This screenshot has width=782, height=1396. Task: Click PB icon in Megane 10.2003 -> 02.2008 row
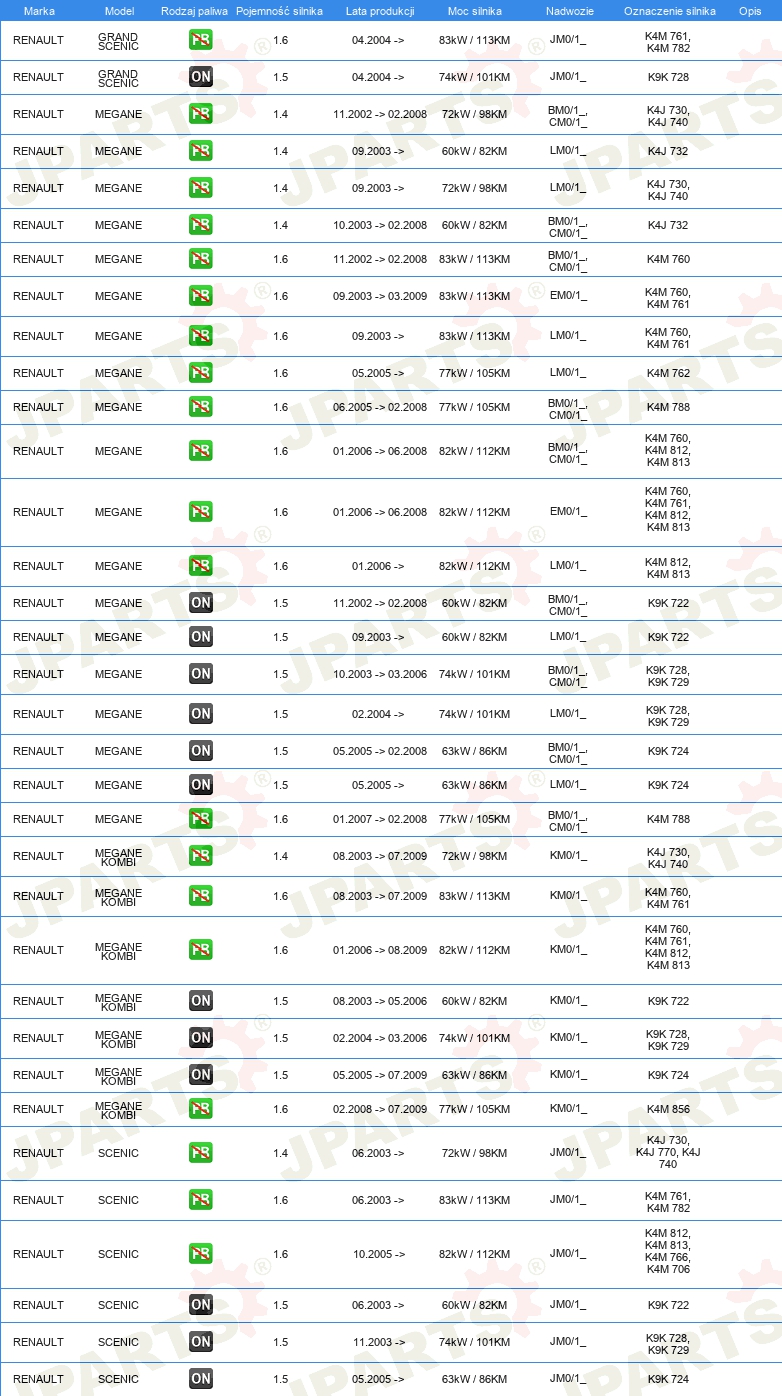(201, 225)
